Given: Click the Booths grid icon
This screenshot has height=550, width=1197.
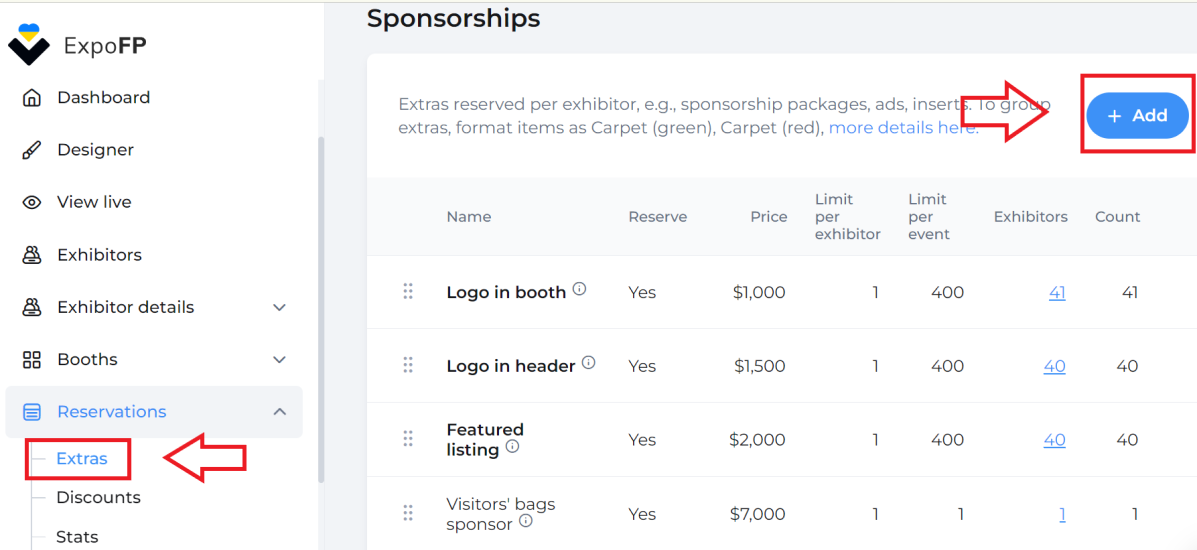Looking at the screenshot, I should pos(31,360).
